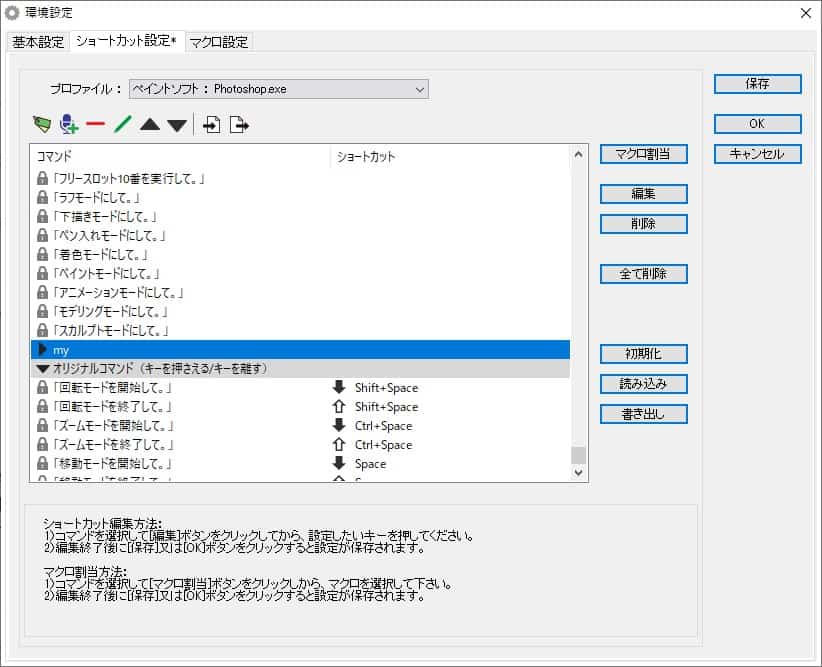The image size is (822, 667).
Task: Confirm with the OK button
Action: pos(758,124)
